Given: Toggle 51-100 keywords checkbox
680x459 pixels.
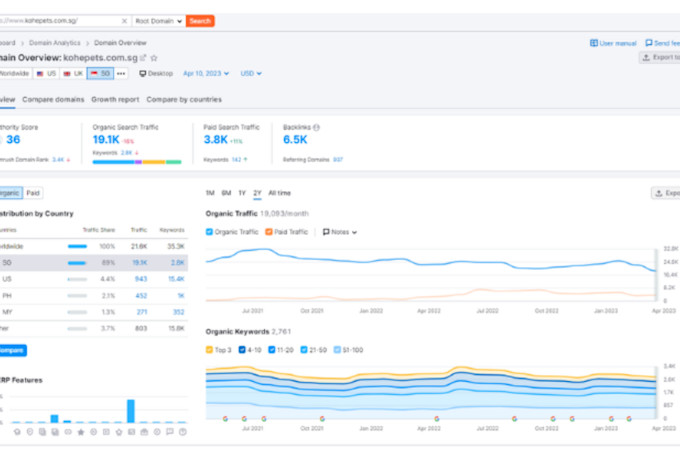Looking at the screenshot, I should (x=337, y=350).
